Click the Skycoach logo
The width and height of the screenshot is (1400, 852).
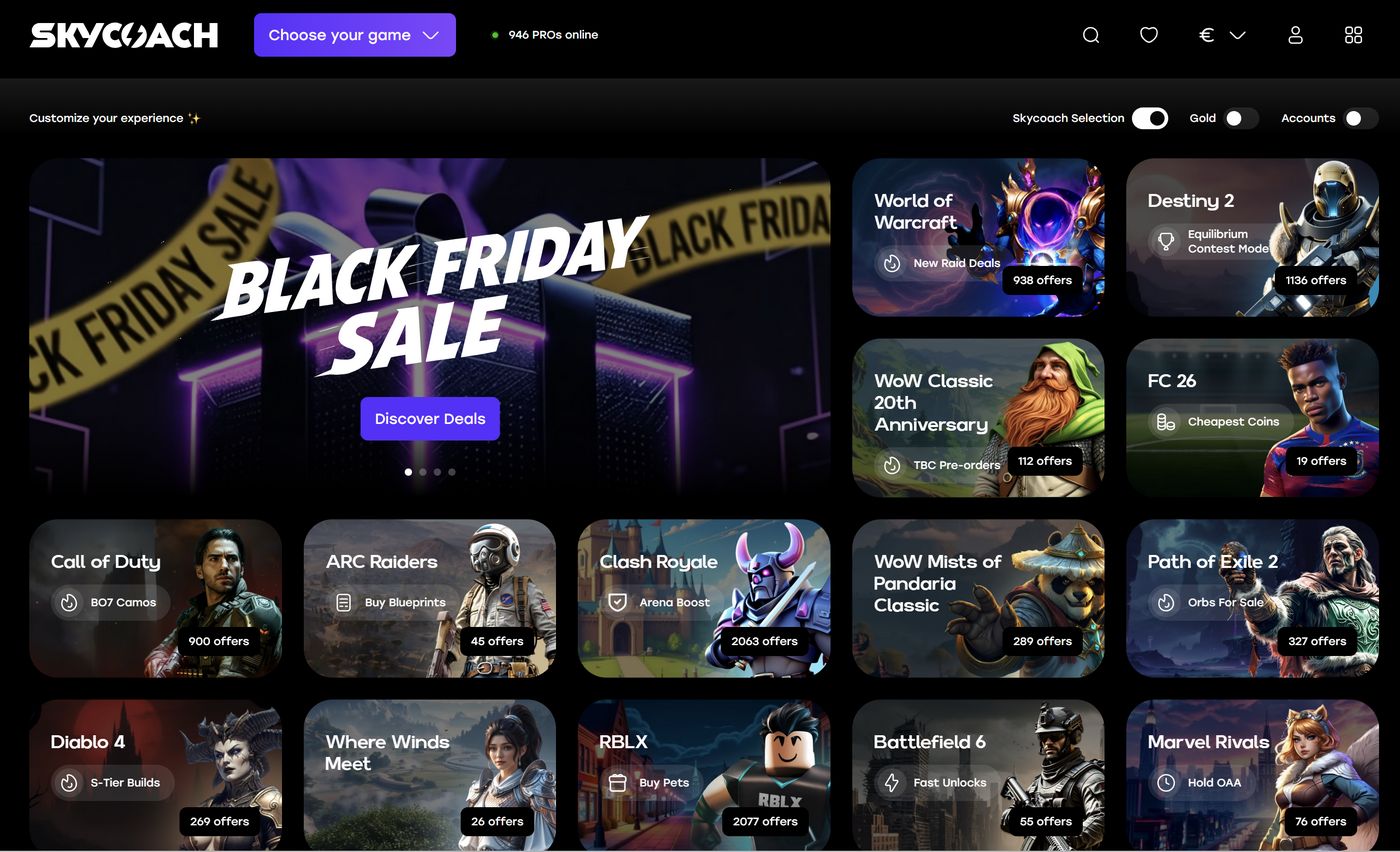124,35
